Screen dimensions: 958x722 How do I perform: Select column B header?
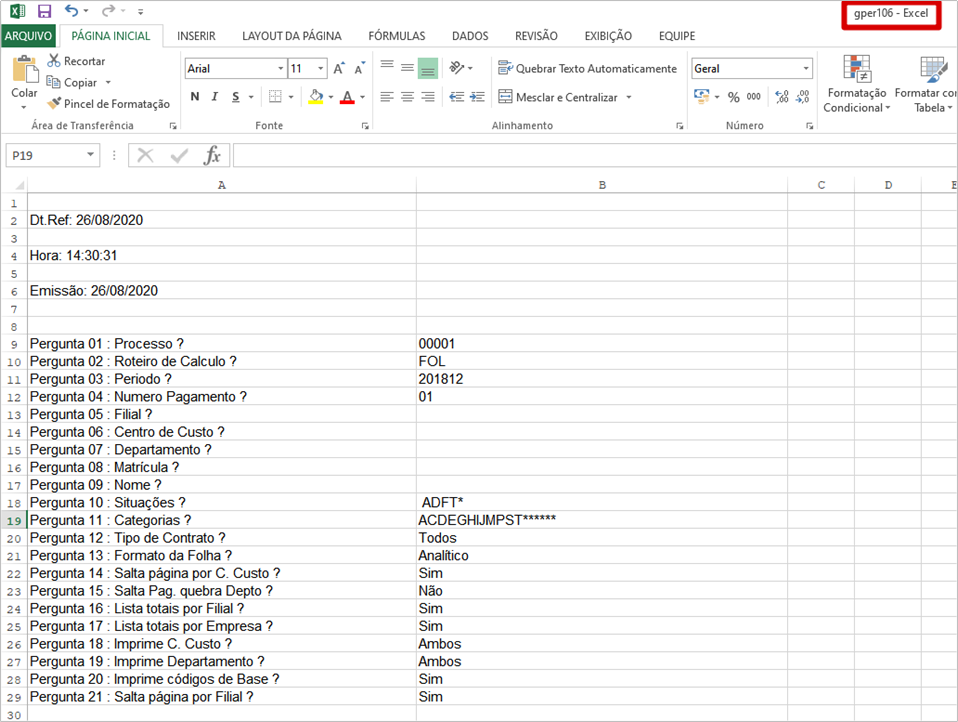point(602,185)
